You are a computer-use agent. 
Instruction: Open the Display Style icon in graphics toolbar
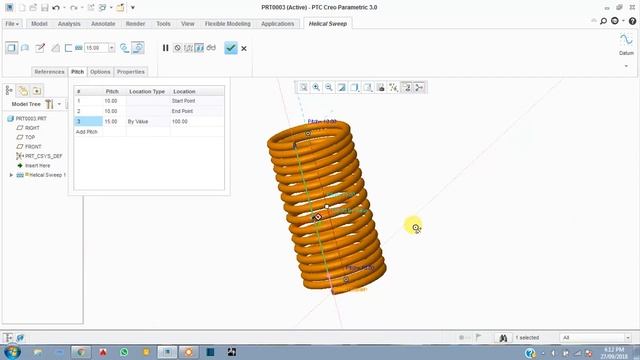pos(354,87)
